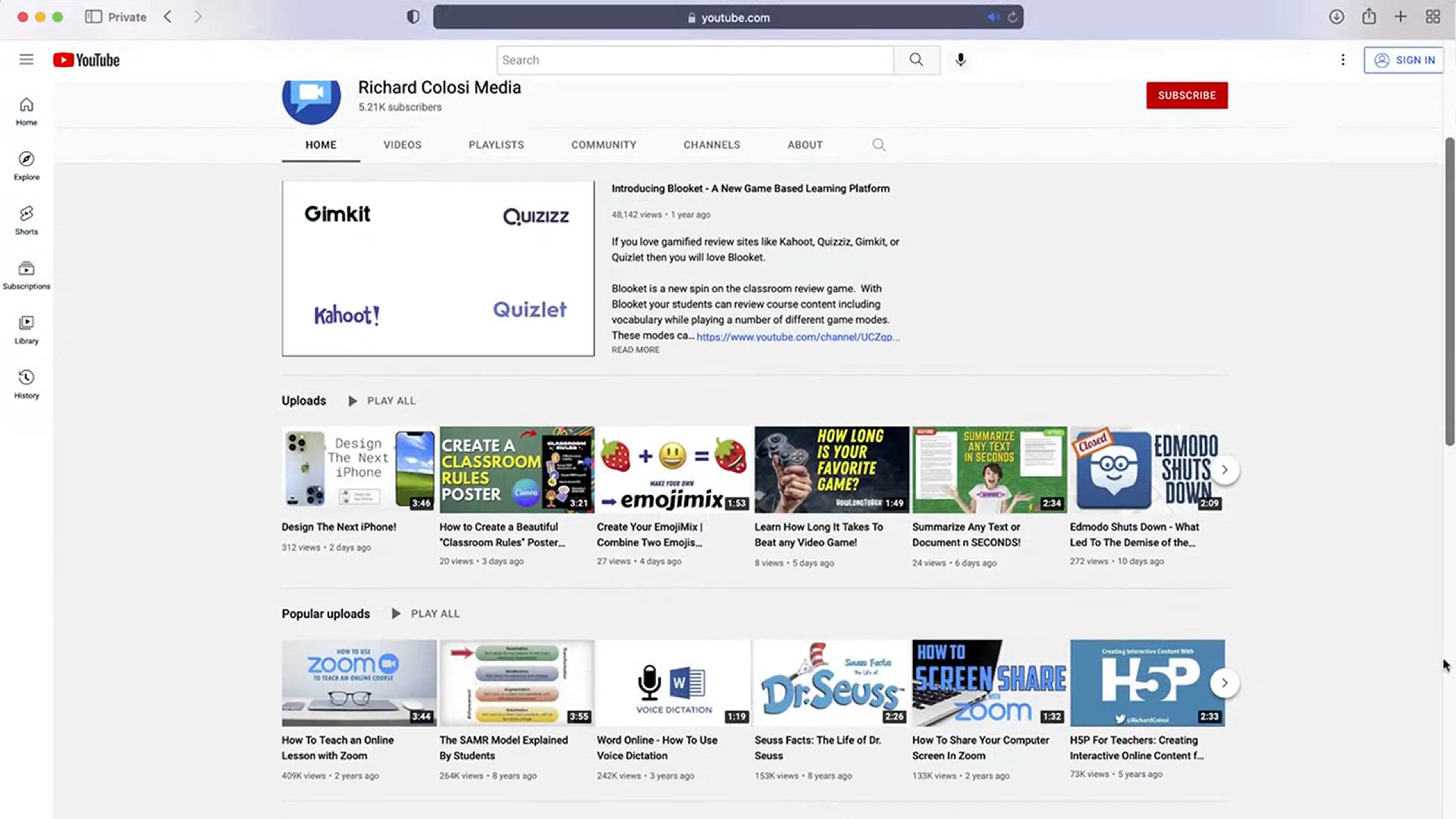Click the privacy shield icon

[x=413, y=17]
